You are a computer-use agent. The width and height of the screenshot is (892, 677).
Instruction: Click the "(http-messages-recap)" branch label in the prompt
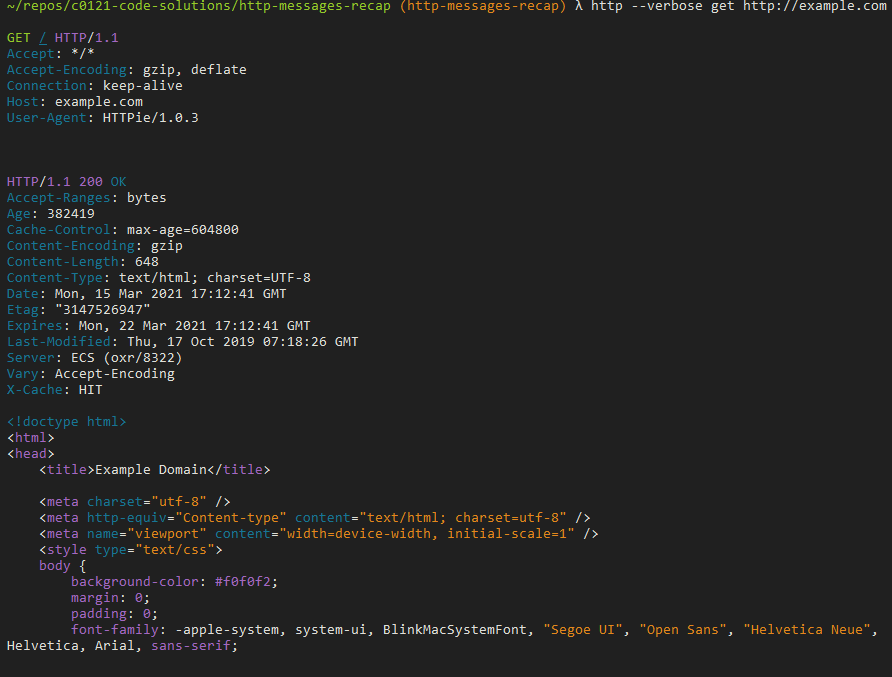483,6
